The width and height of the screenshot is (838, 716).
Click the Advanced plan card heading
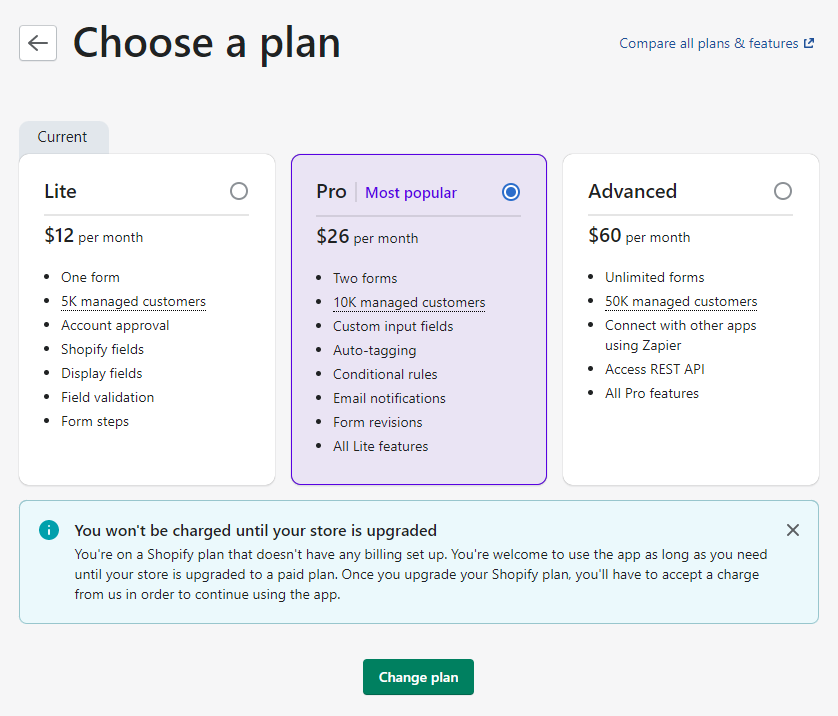click(633, 191)
